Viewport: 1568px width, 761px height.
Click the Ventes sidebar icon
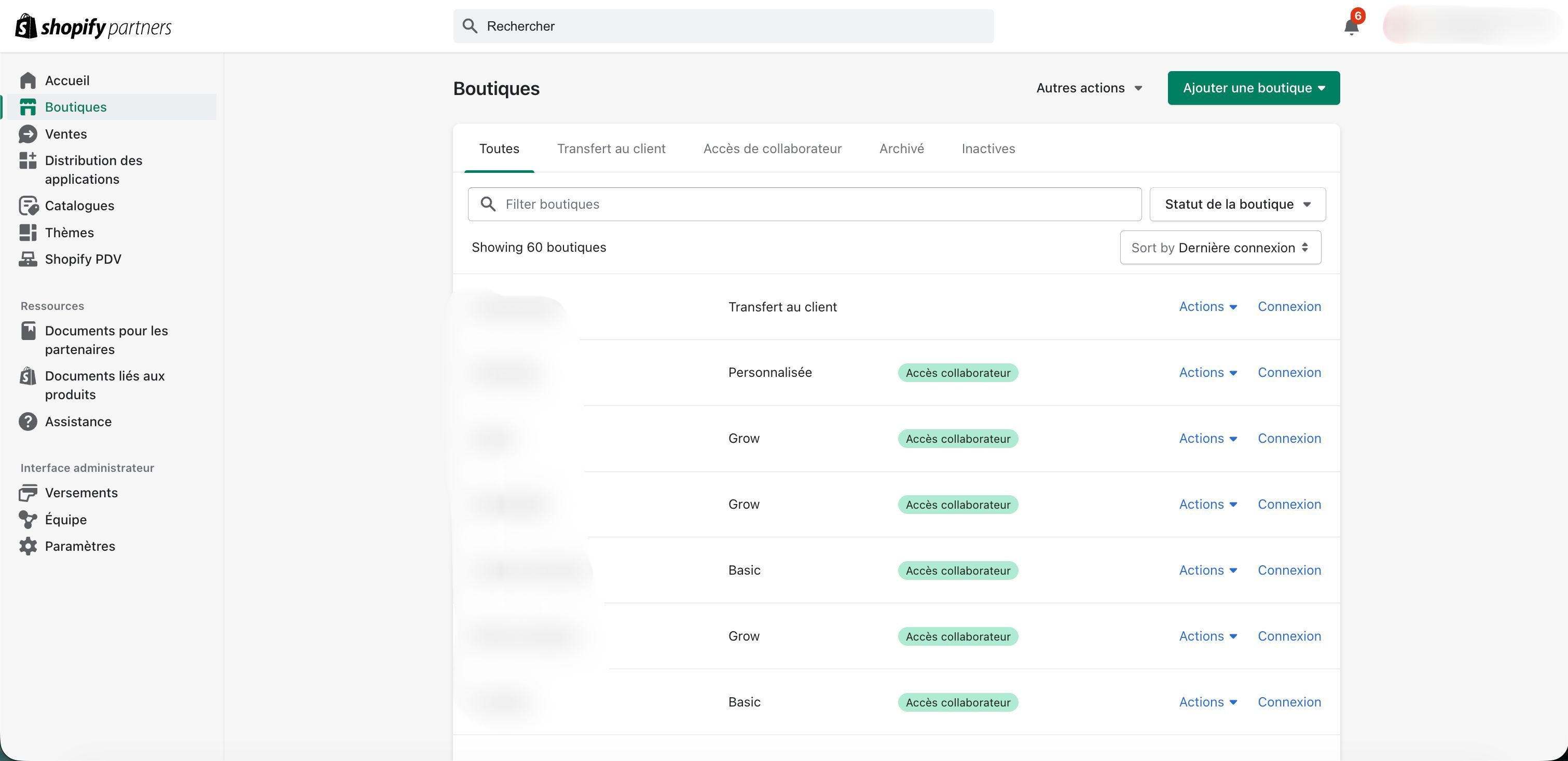point(28,134)
